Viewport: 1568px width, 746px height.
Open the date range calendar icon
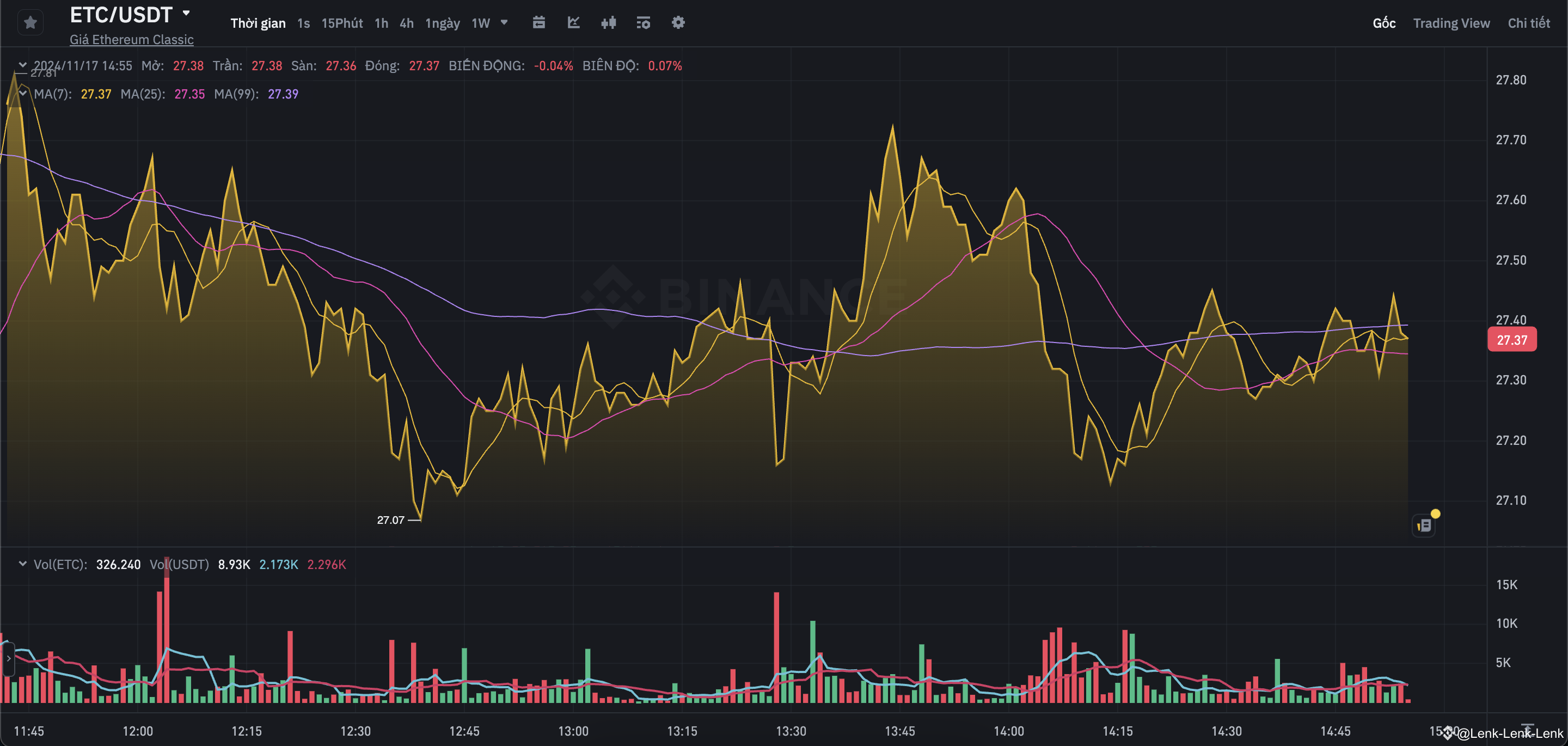tap(538, 22)
